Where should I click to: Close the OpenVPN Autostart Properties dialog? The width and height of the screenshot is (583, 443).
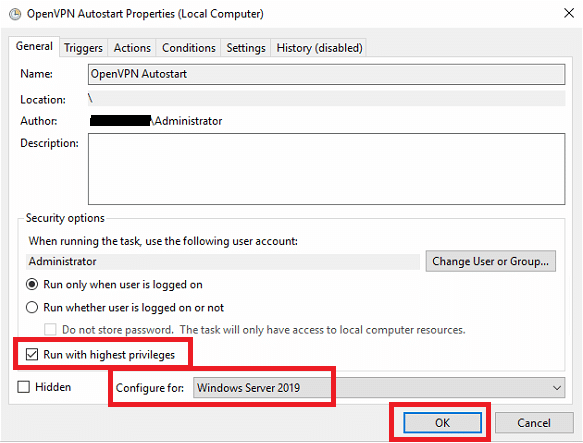[x=569, y=13]
